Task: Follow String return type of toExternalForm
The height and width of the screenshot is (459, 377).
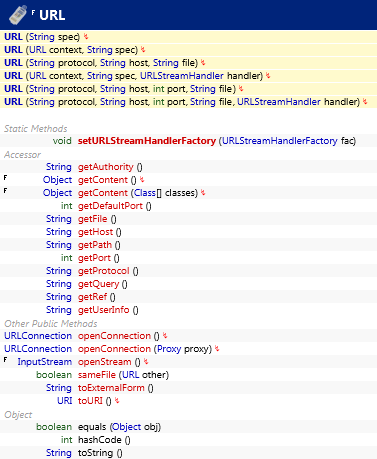Action: coord(59,388)
